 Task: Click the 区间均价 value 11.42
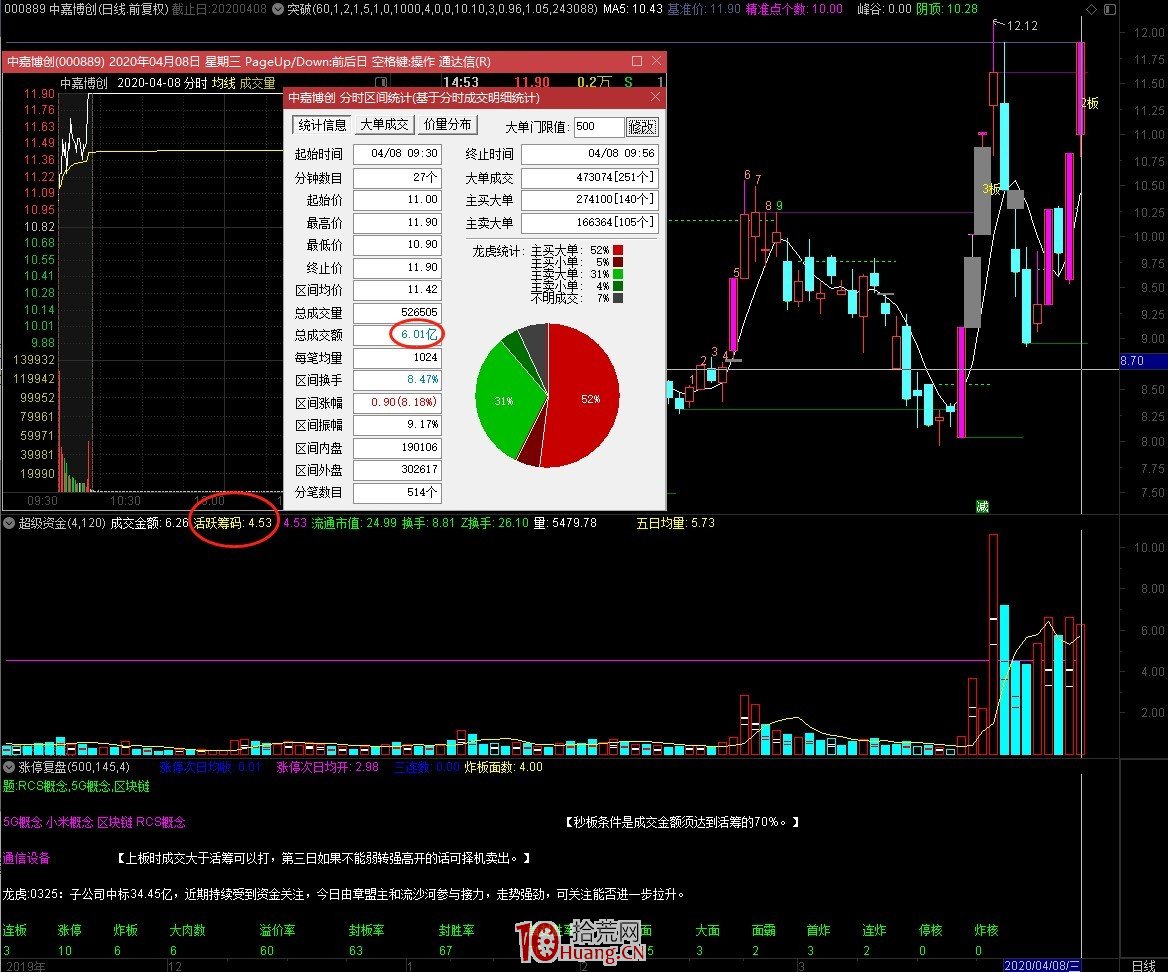(397, 290)
